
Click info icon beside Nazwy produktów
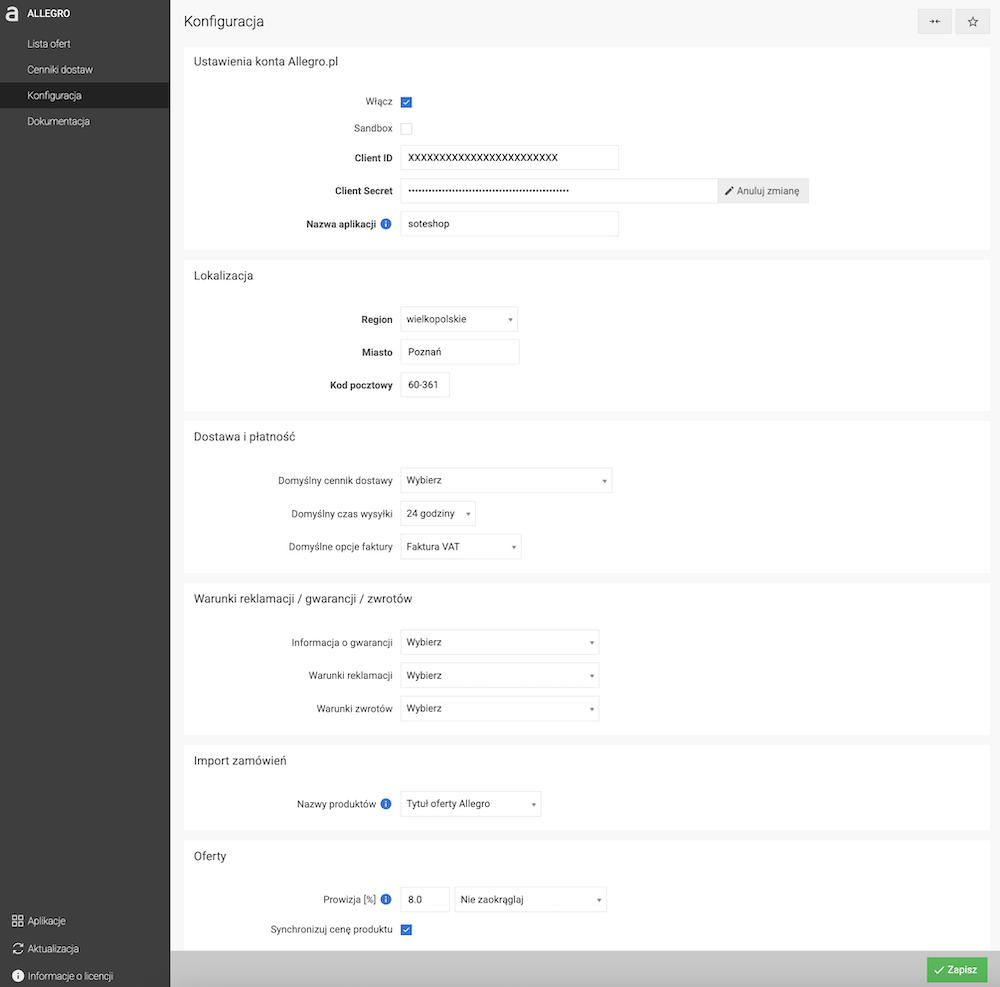click(x=386, y=804)
